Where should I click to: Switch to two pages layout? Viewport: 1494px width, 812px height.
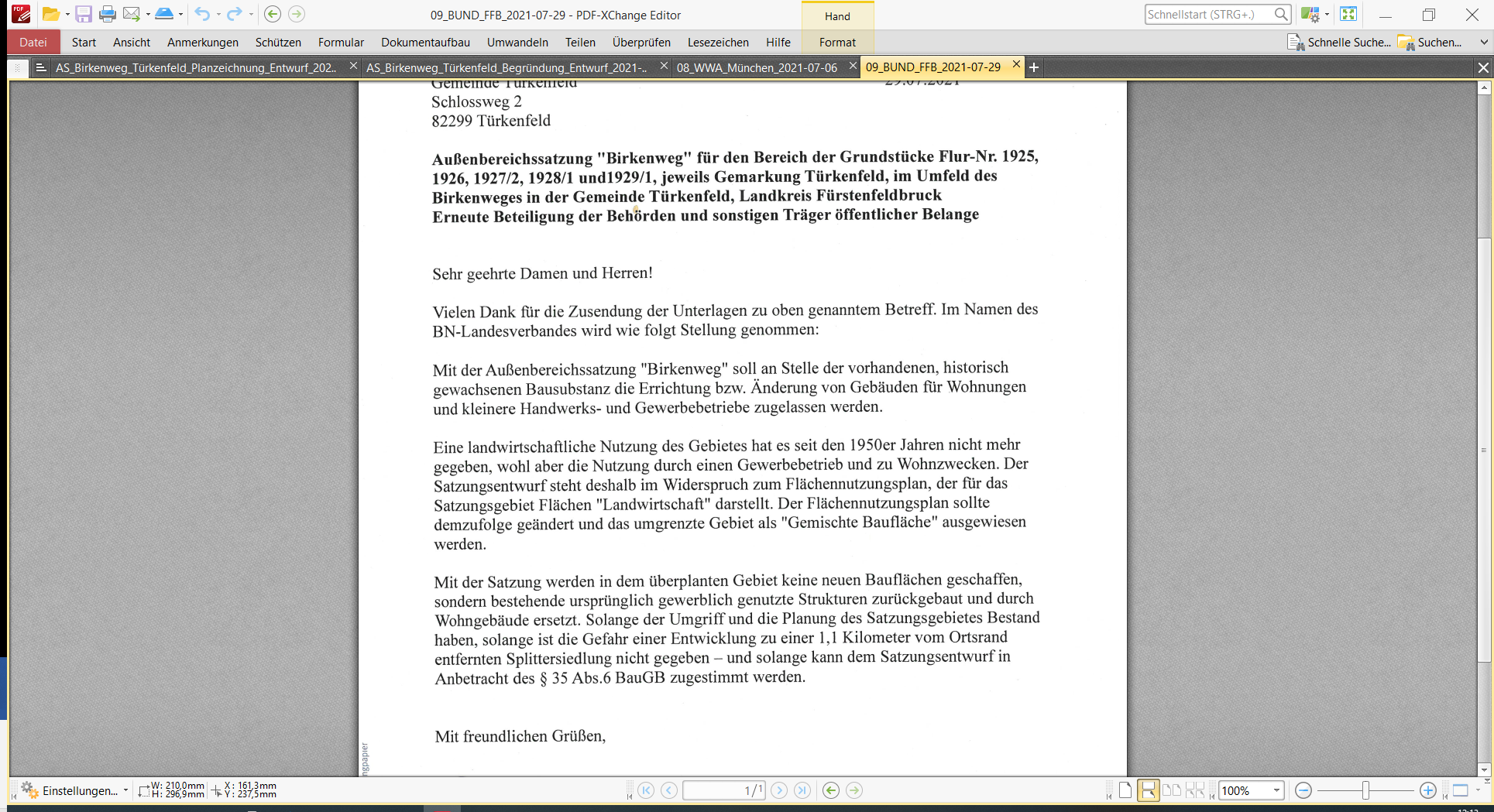1172,790
